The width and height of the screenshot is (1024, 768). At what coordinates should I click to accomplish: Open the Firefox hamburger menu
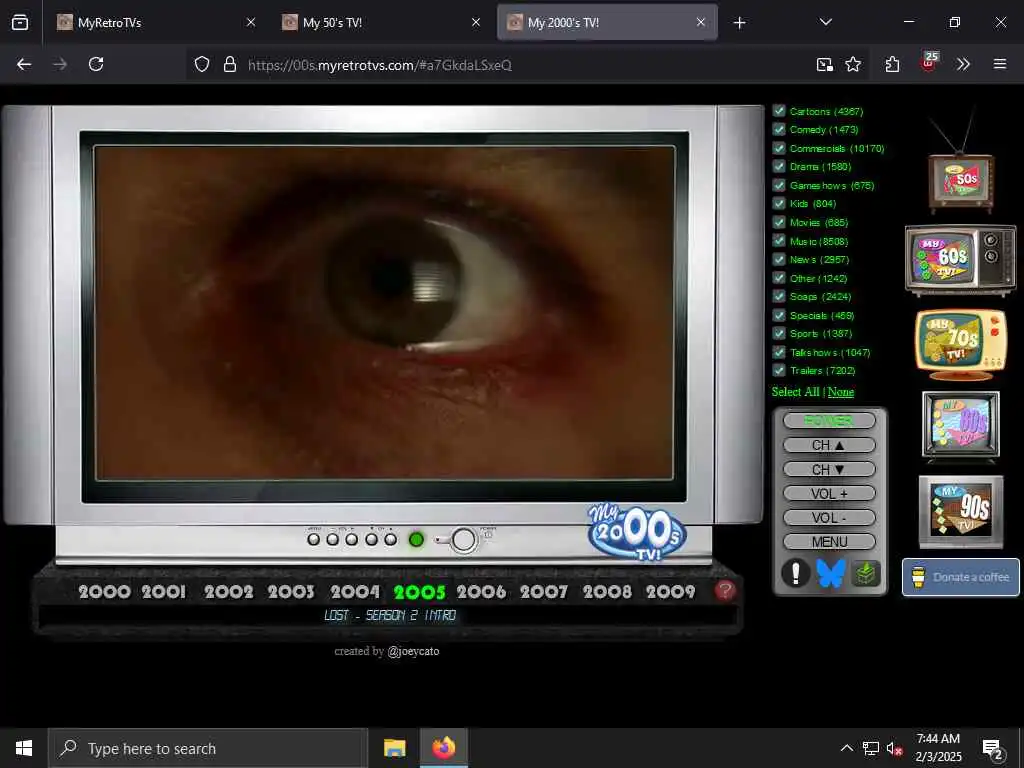[1000, 64]
